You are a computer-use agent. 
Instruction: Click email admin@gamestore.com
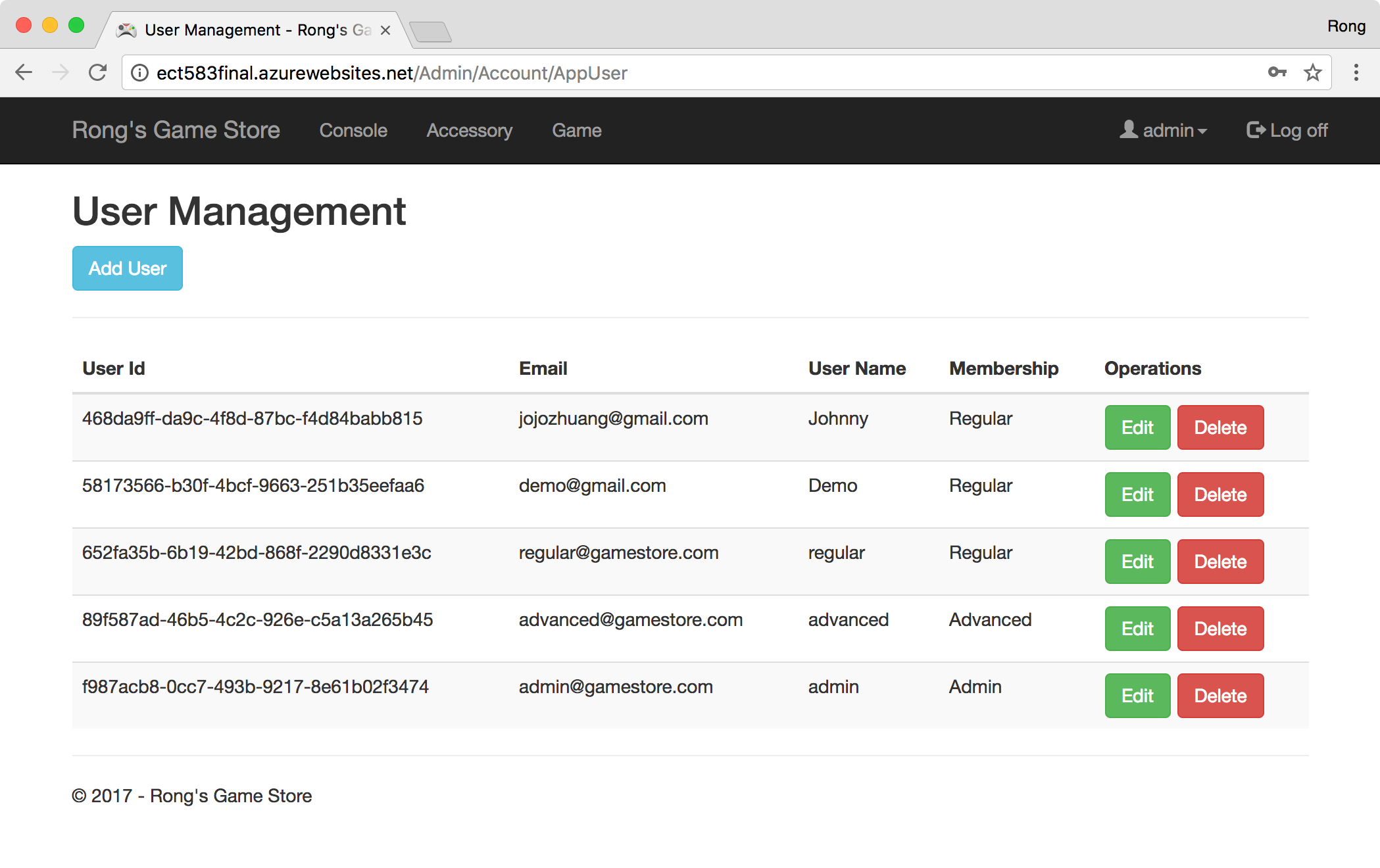[616, 687]
